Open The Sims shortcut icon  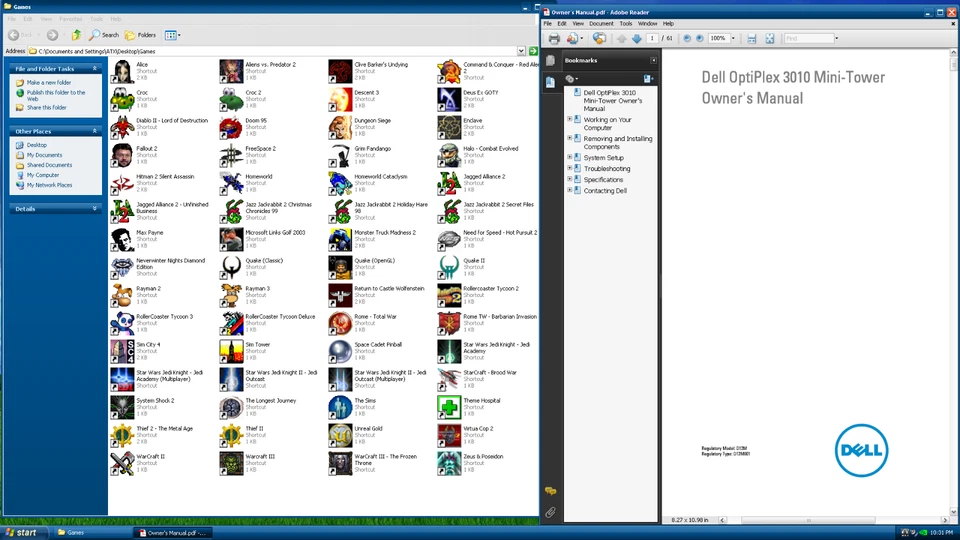(340, 408)
